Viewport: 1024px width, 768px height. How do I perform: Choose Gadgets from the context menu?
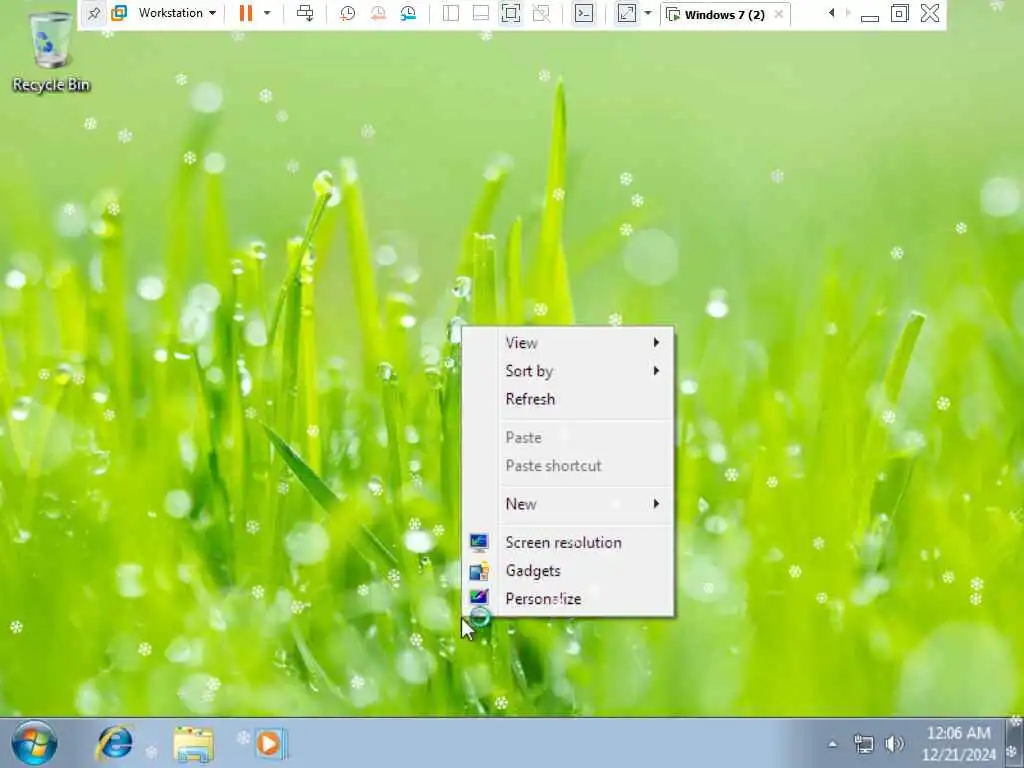pyautogui.click(x=568, y=571)
